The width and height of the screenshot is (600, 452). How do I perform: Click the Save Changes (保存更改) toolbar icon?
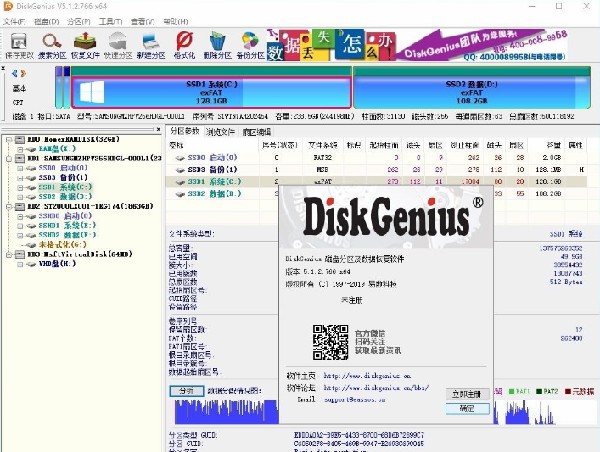point(19,46)
